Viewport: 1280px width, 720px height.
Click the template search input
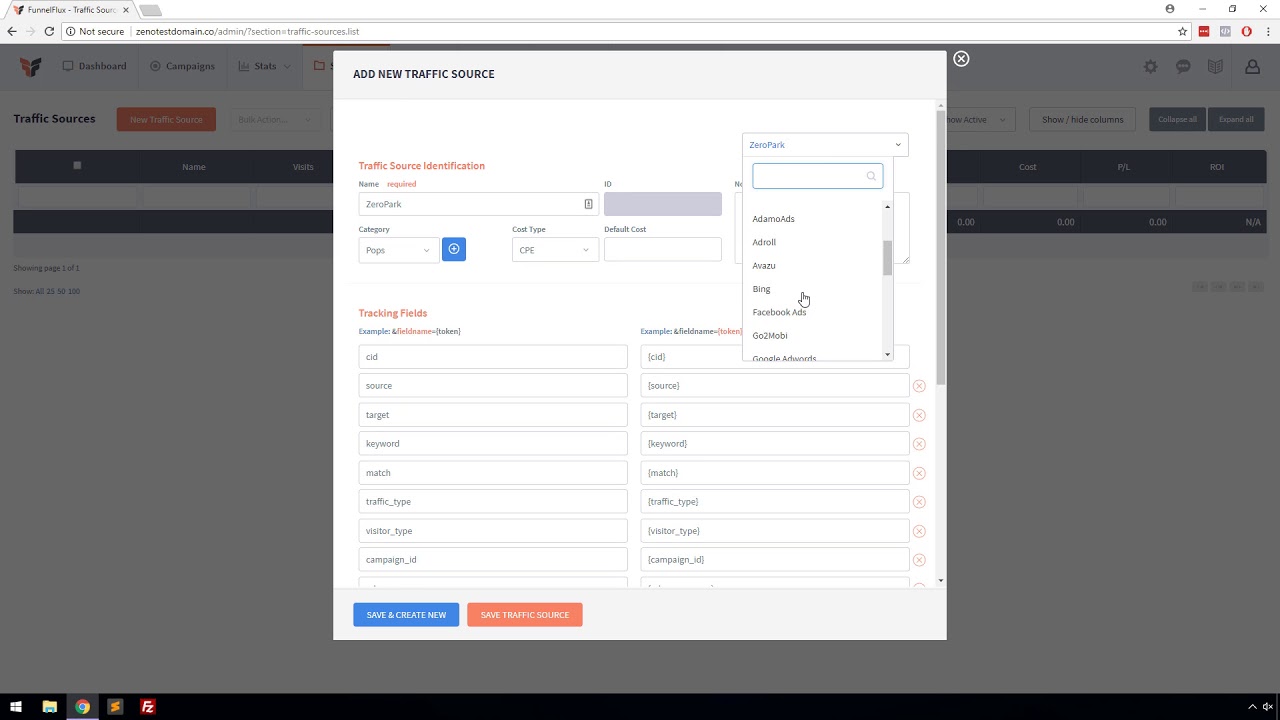(x=817, y=176)
